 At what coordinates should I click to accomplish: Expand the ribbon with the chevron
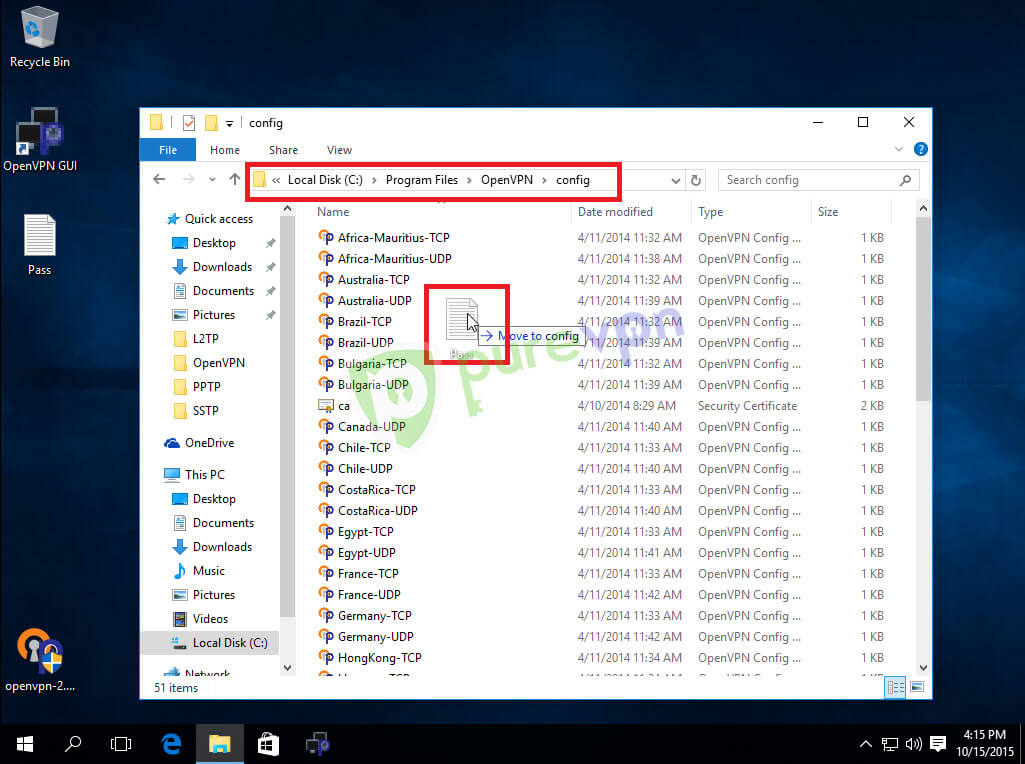(x=899, y=150)
